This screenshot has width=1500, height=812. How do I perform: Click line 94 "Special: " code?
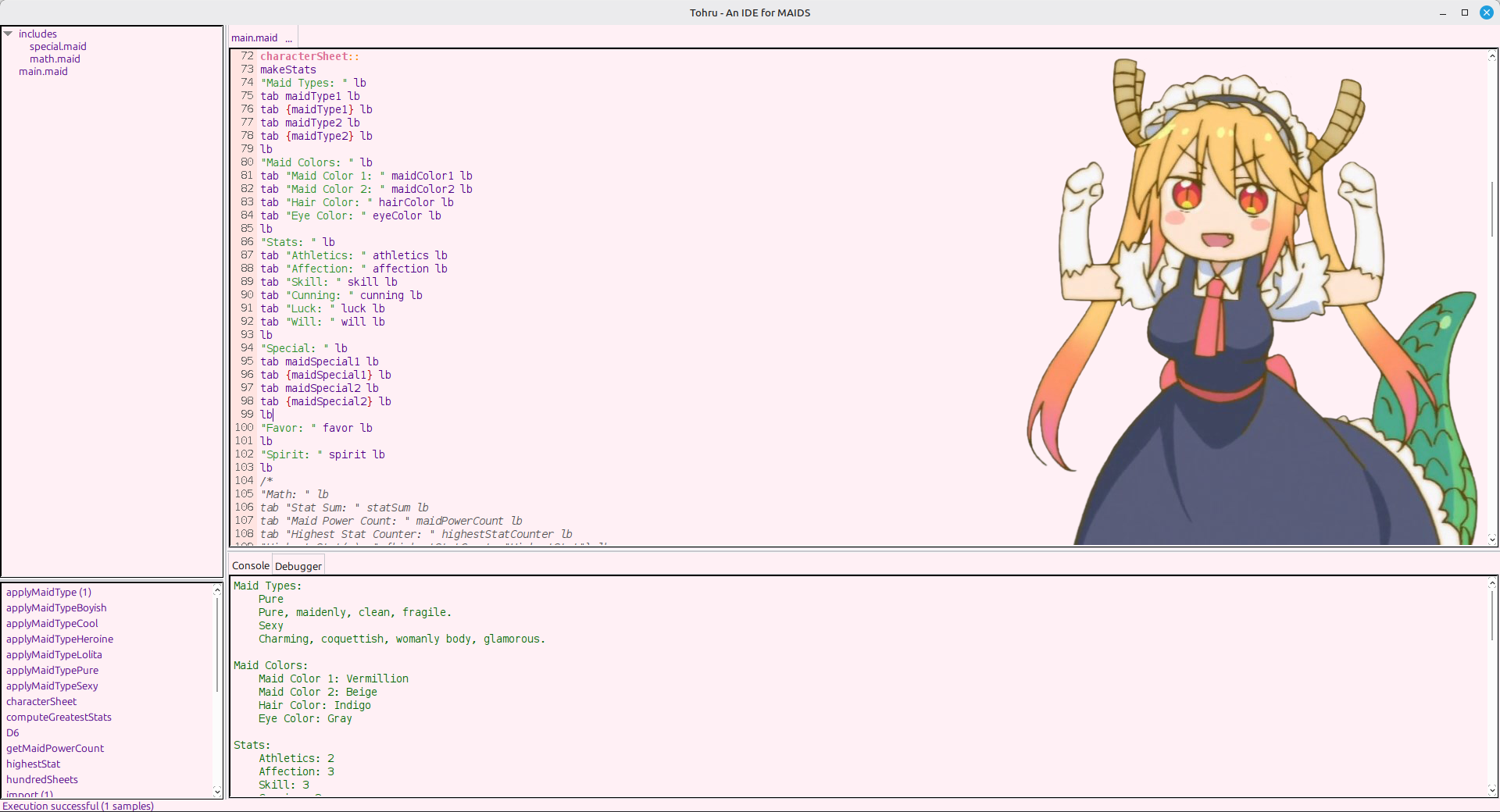point(304,348)
